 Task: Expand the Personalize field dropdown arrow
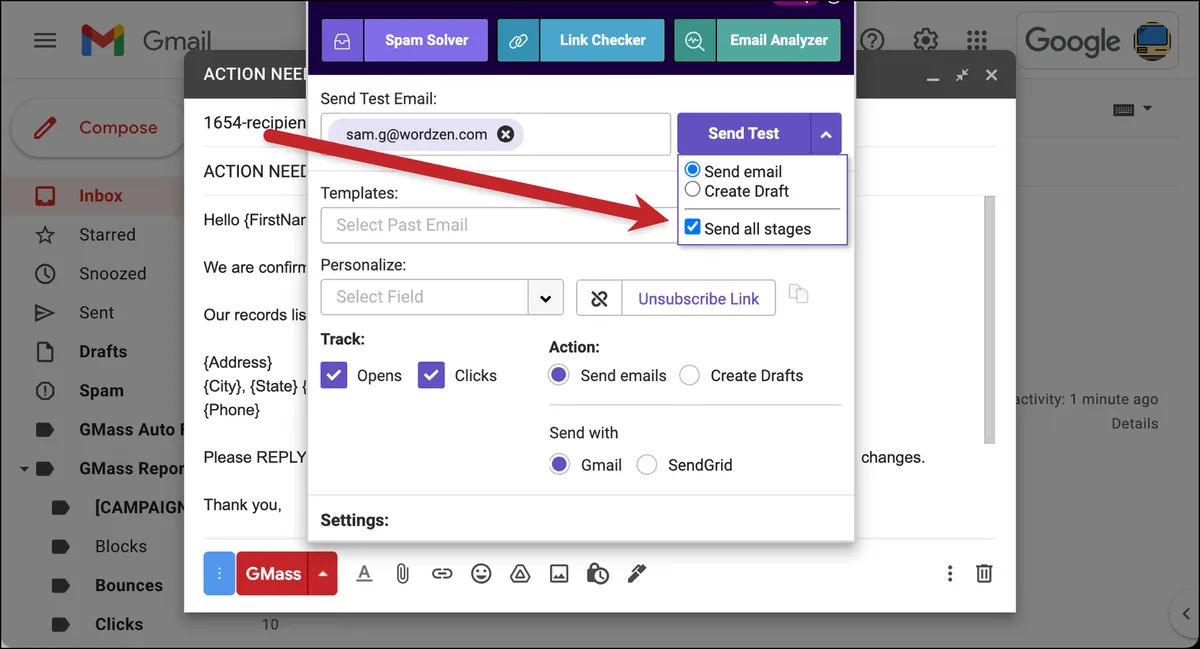pos(545,298)
